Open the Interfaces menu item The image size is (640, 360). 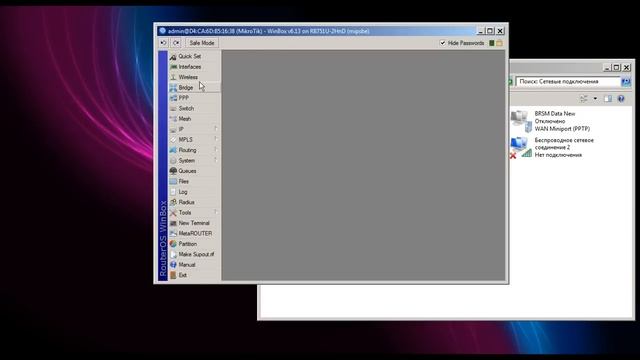(x=194, y=67)
